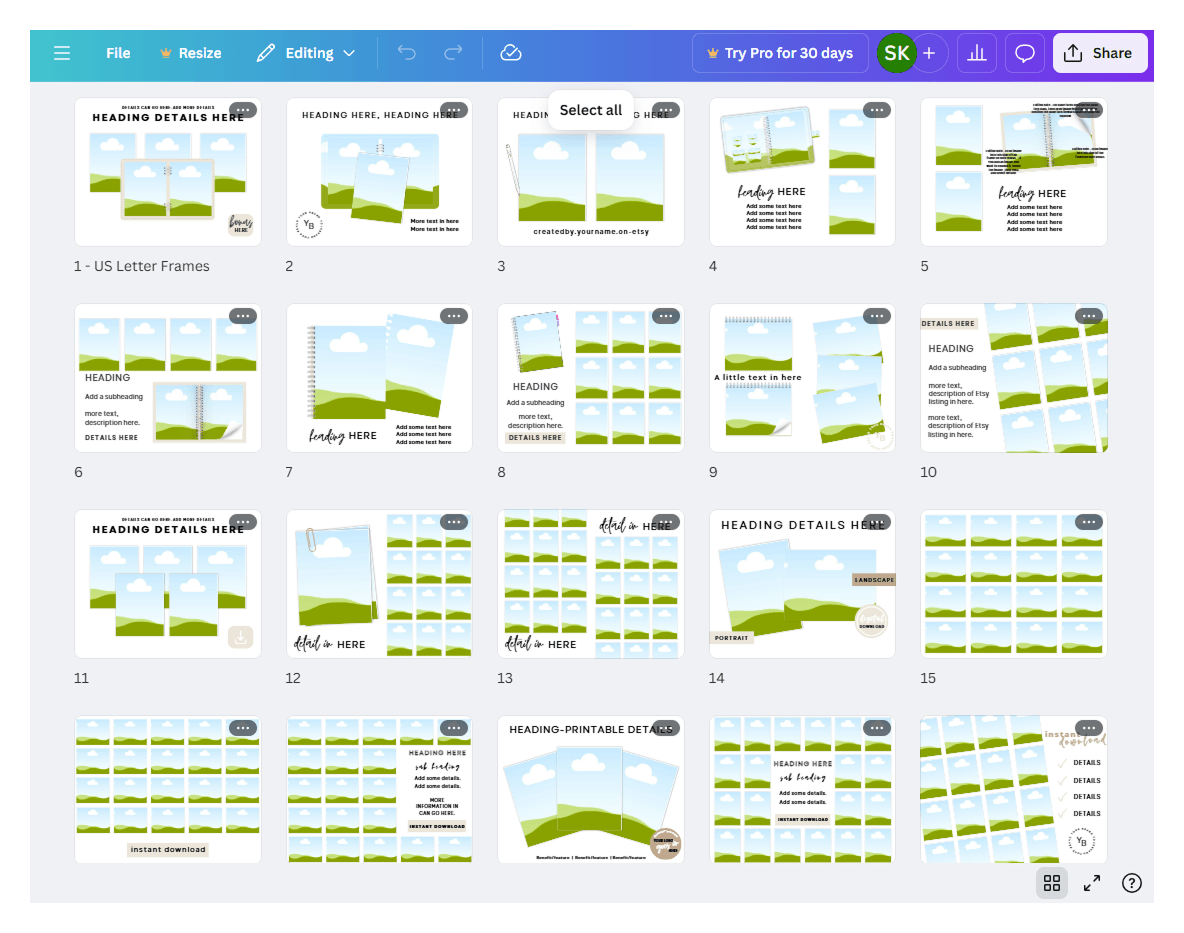The height and width of the screenshot is (933, 1184).
Task: Open more options for page 11
Action: click(242, 522)
